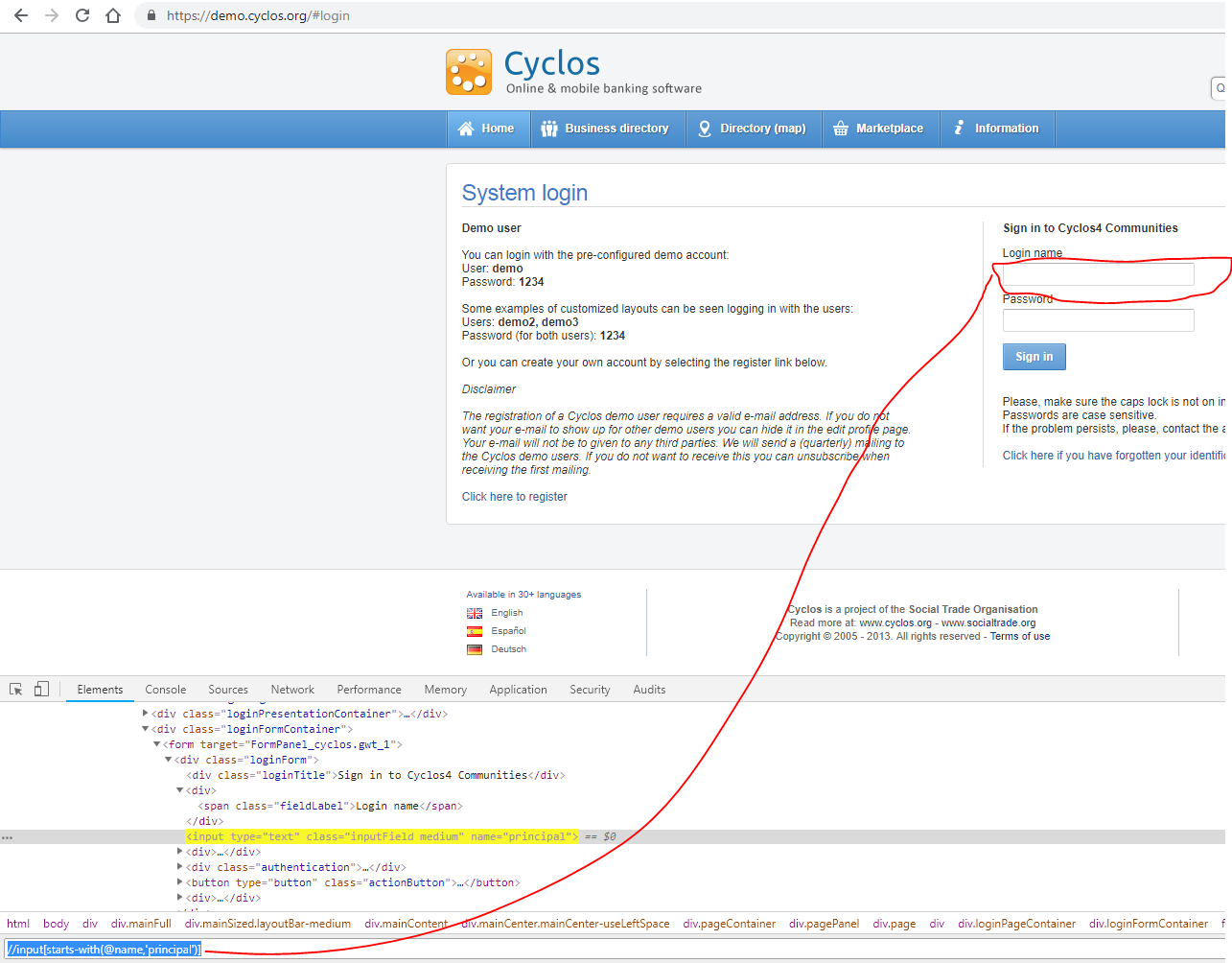Click the browser forward arrow
Image resolution: width=1232 pixels, height=963 pixels.
click(x=52, y=15)
